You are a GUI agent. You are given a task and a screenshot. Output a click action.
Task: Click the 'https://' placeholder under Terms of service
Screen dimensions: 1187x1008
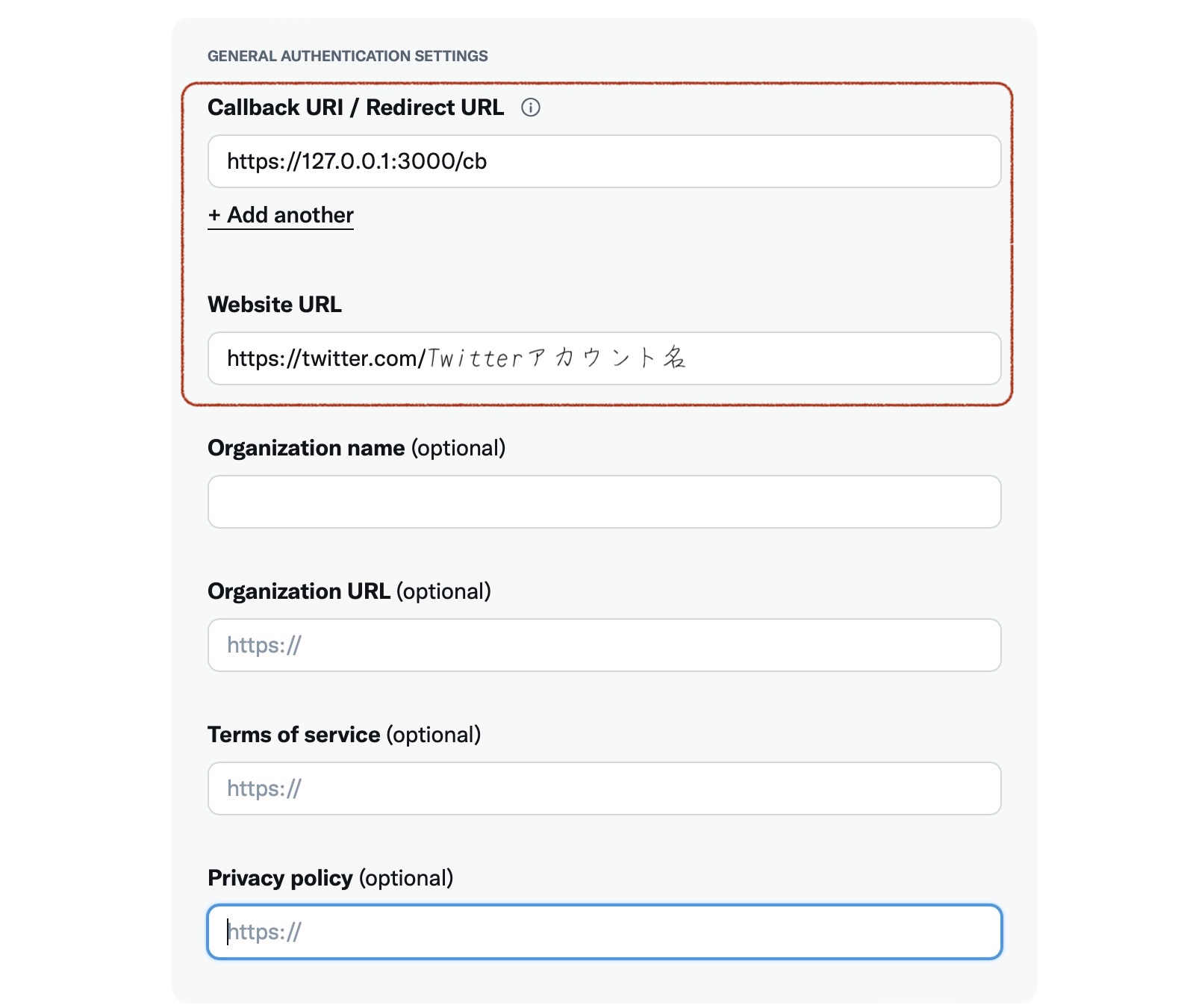point(264,788)
